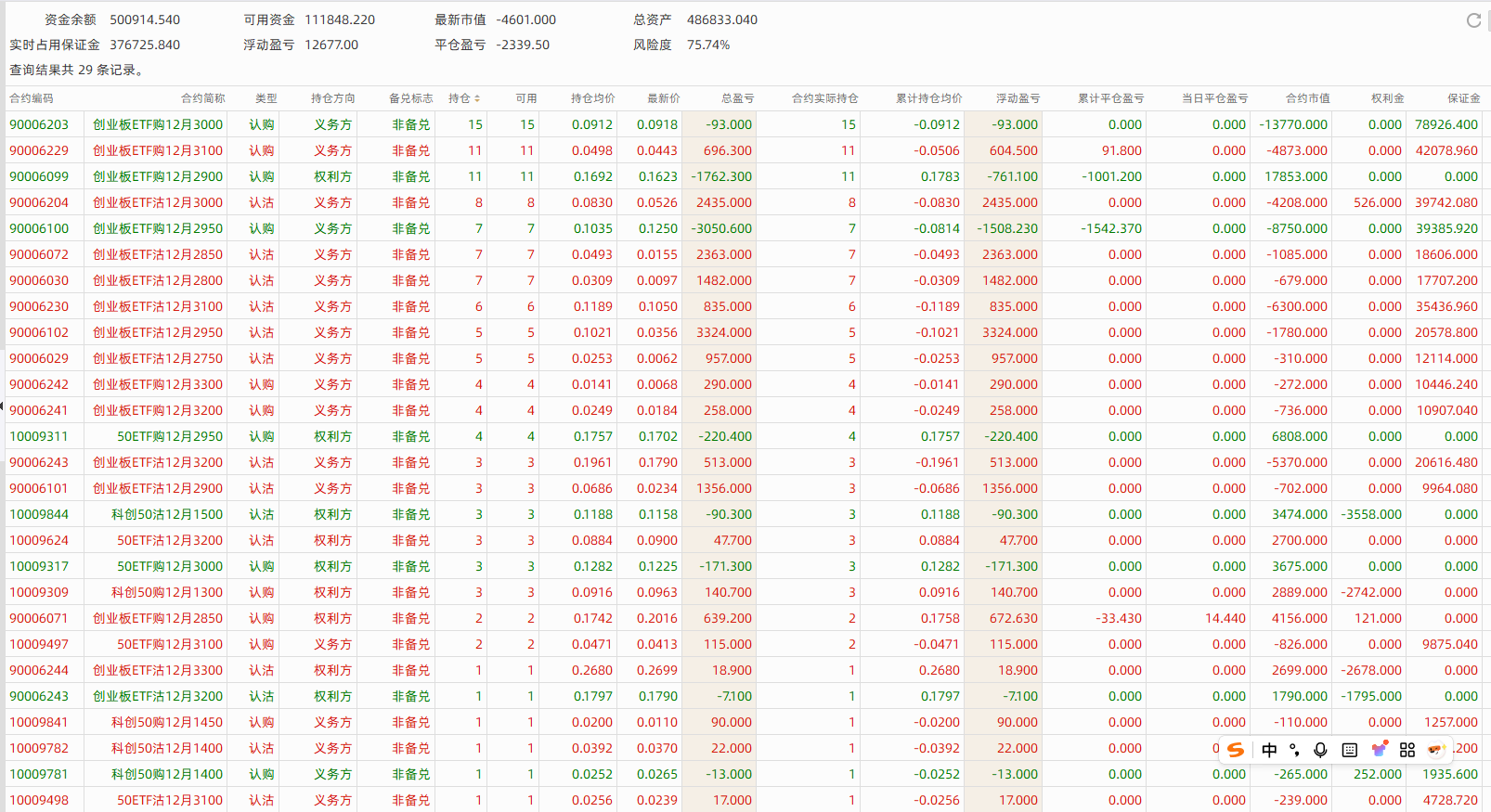Click contract code 10009311
This screenshot has height=812, width=1491.
(39, 436)
